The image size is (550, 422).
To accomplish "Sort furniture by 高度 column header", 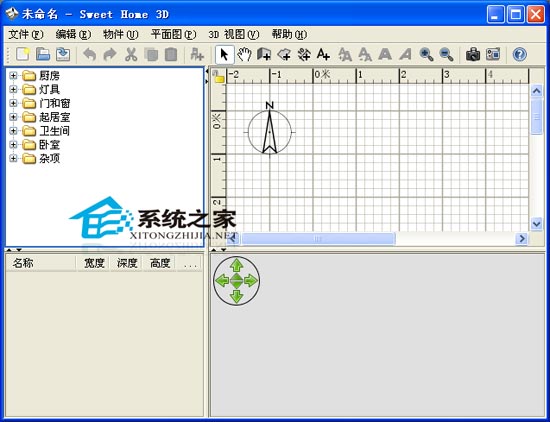I will [160, 263].
